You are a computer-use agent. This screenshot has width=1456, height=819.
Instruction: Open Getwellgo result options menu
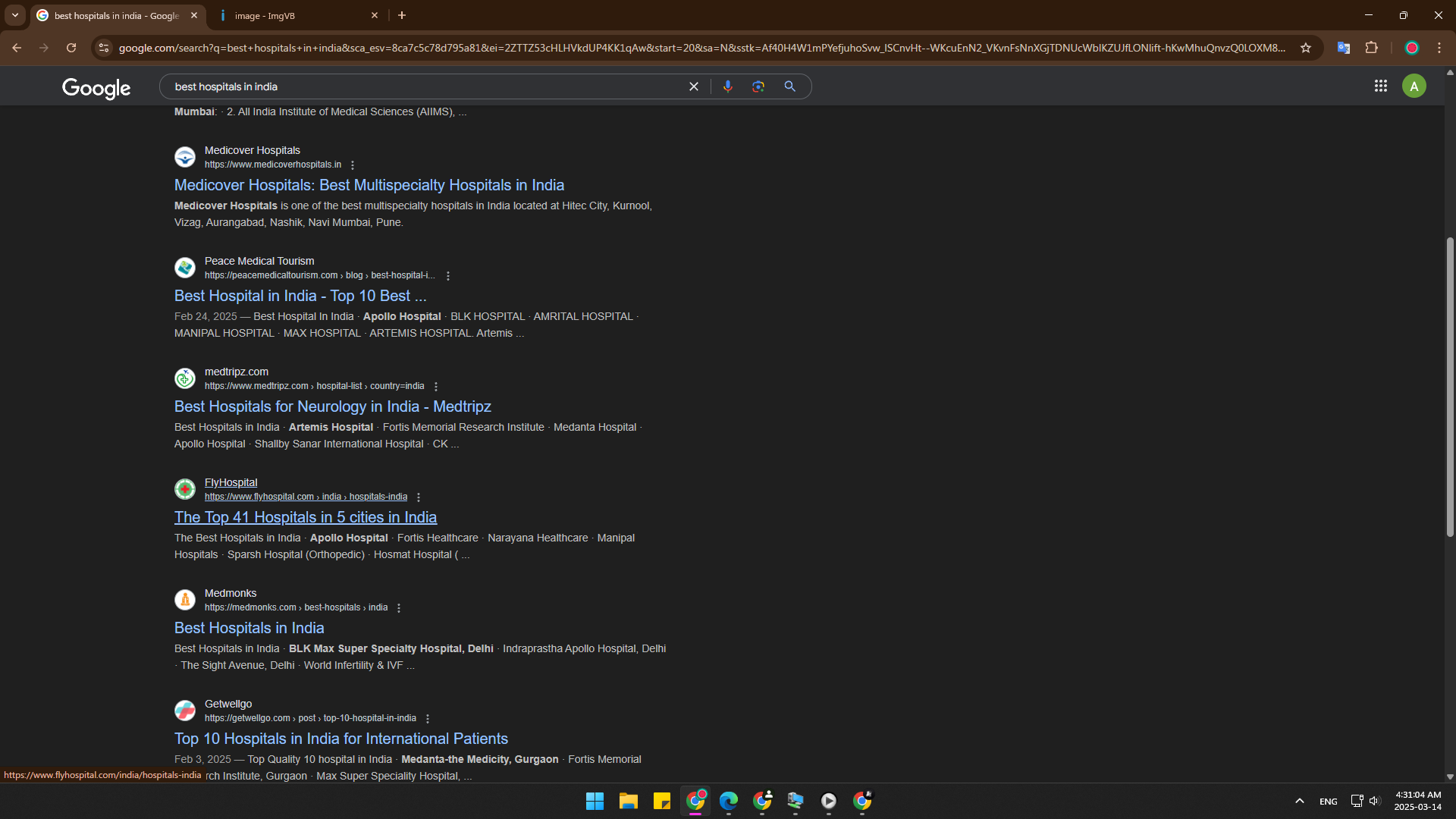[x=428, y=719]
